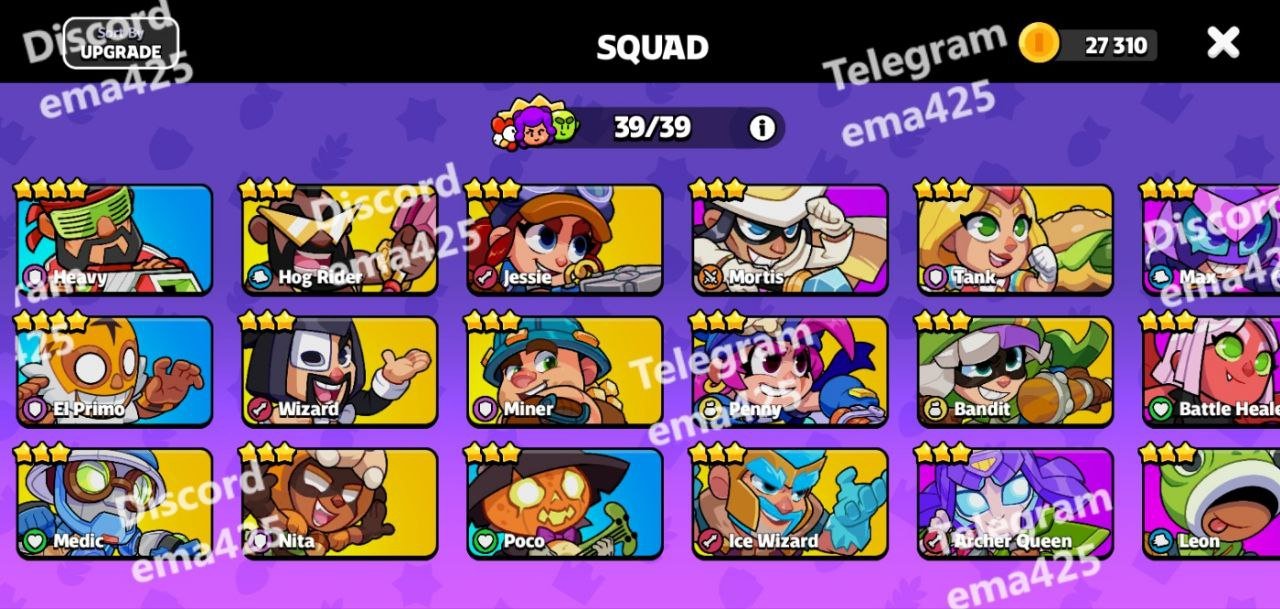Click the squad characters group icon

click(535, 124)
